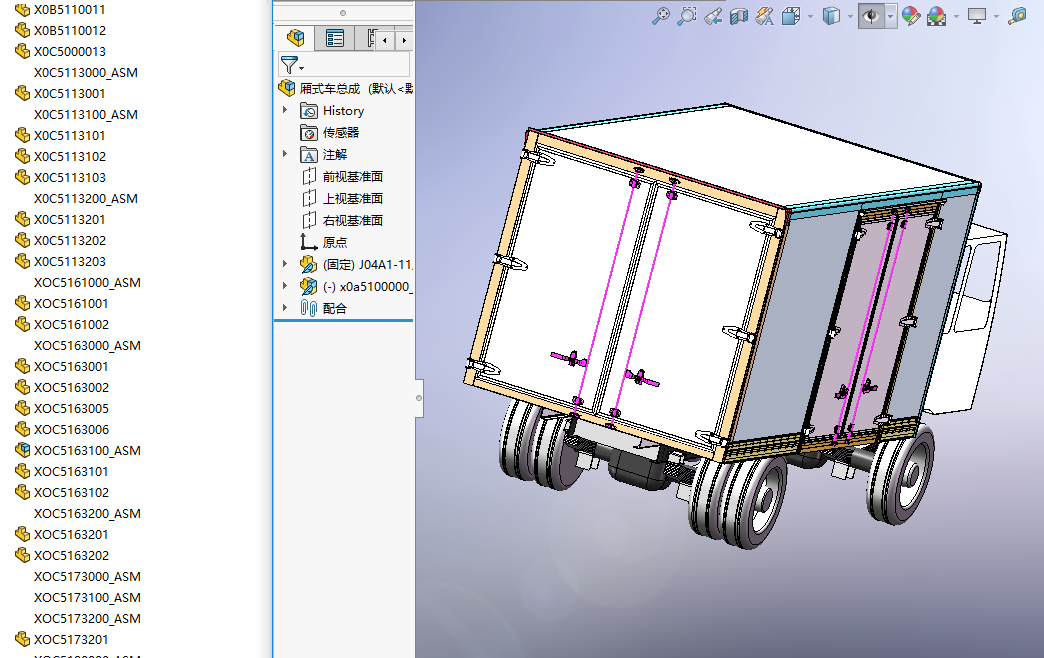The image size is (1044, 658).
Task: Open the Apply Scene dropdown arrow
Action: point(956,16)
